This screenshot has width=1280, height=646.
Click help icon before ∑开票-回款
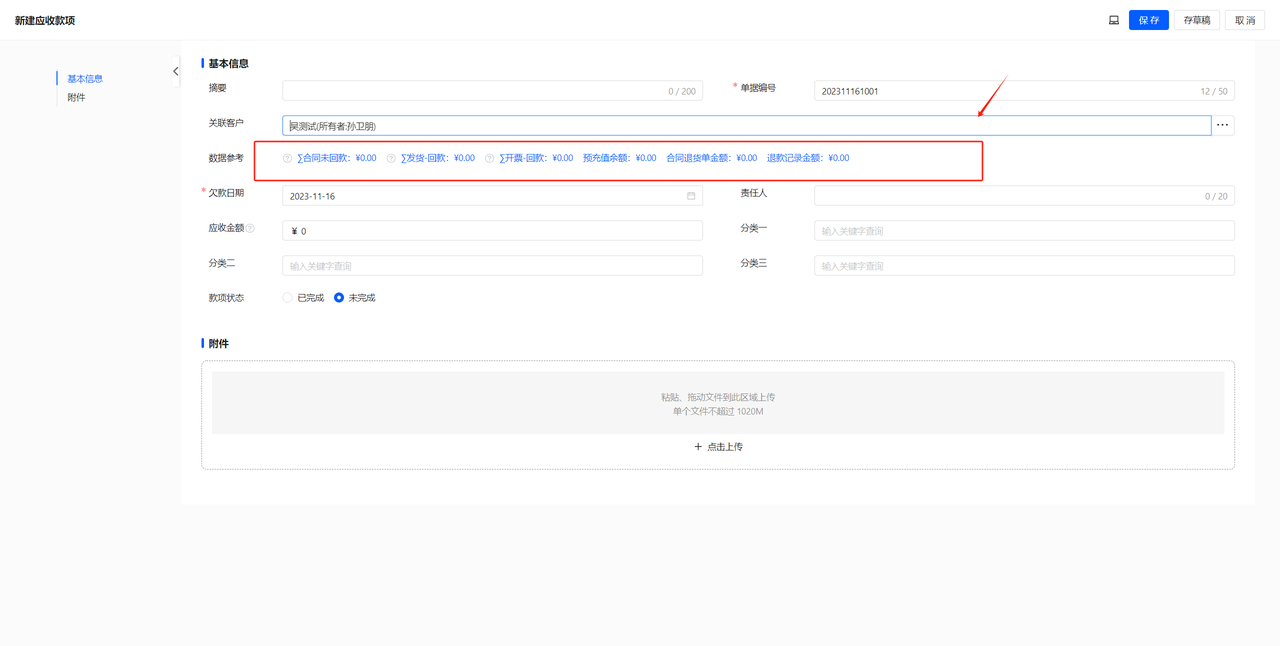coord(489,158)
